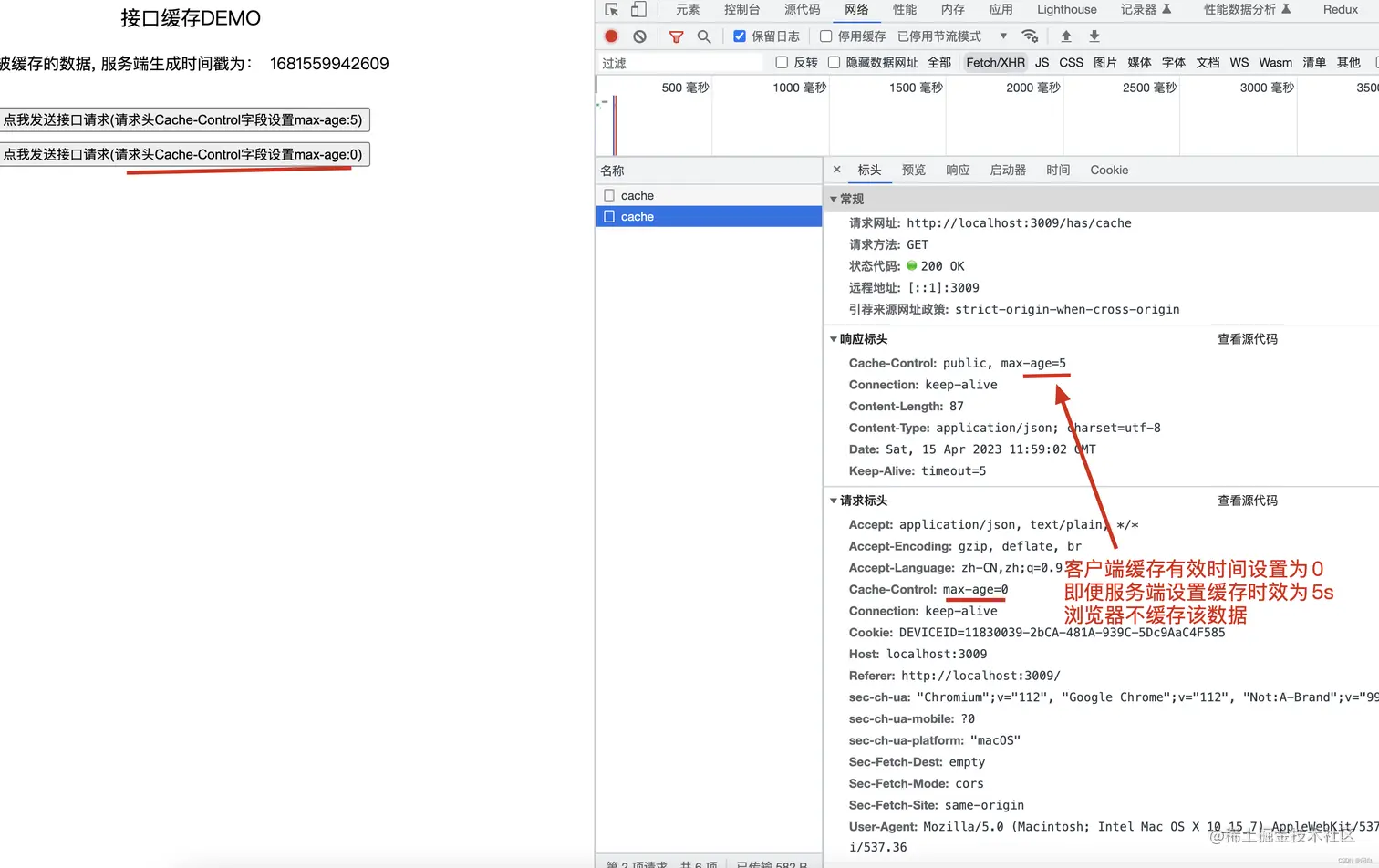Switch to the 响应 detail tab

pos(958,170)
